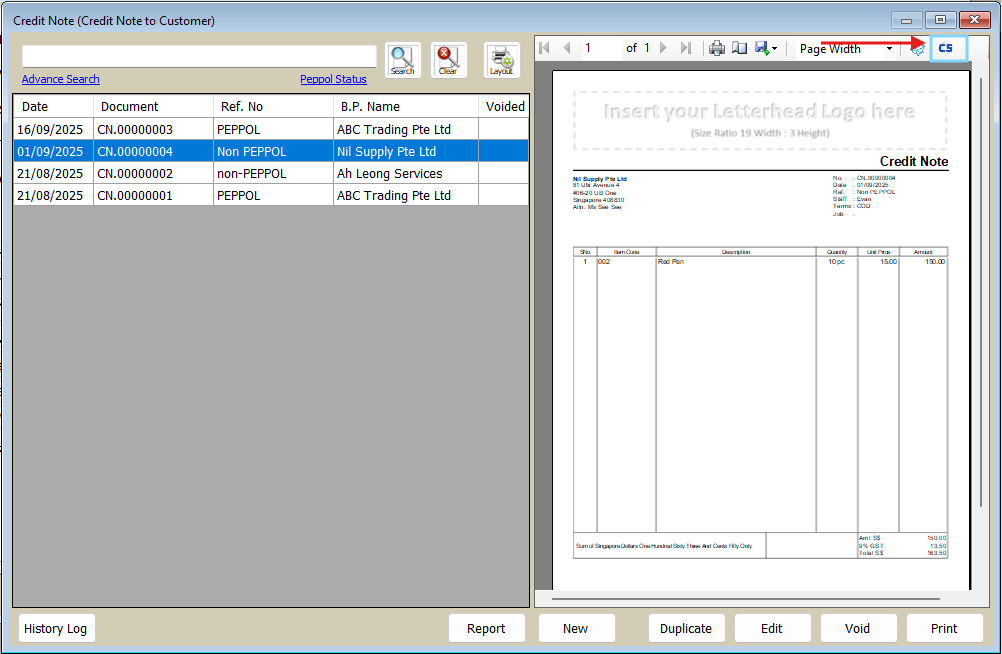The height and width of the screenshot is (654, 1002).
Task: Click the print icon in preview toolbar
Action: pos(717,48)
